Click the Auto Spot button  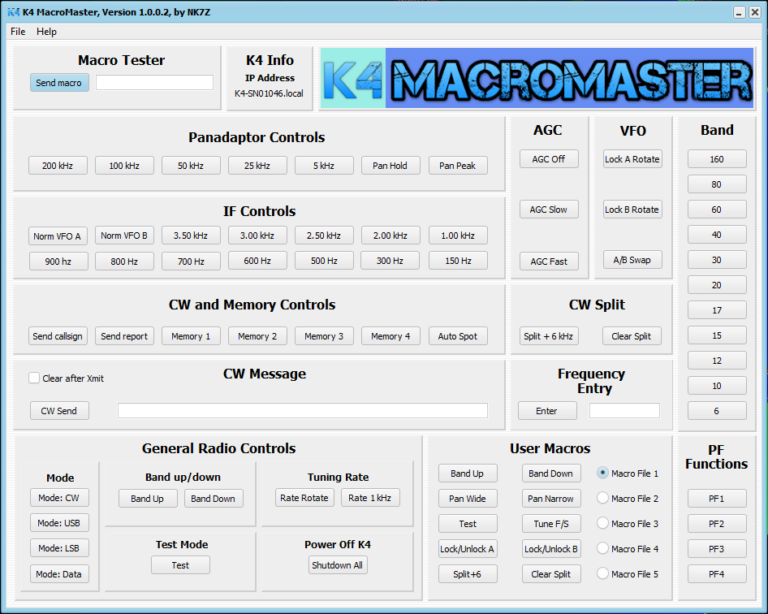coord(457,336)
